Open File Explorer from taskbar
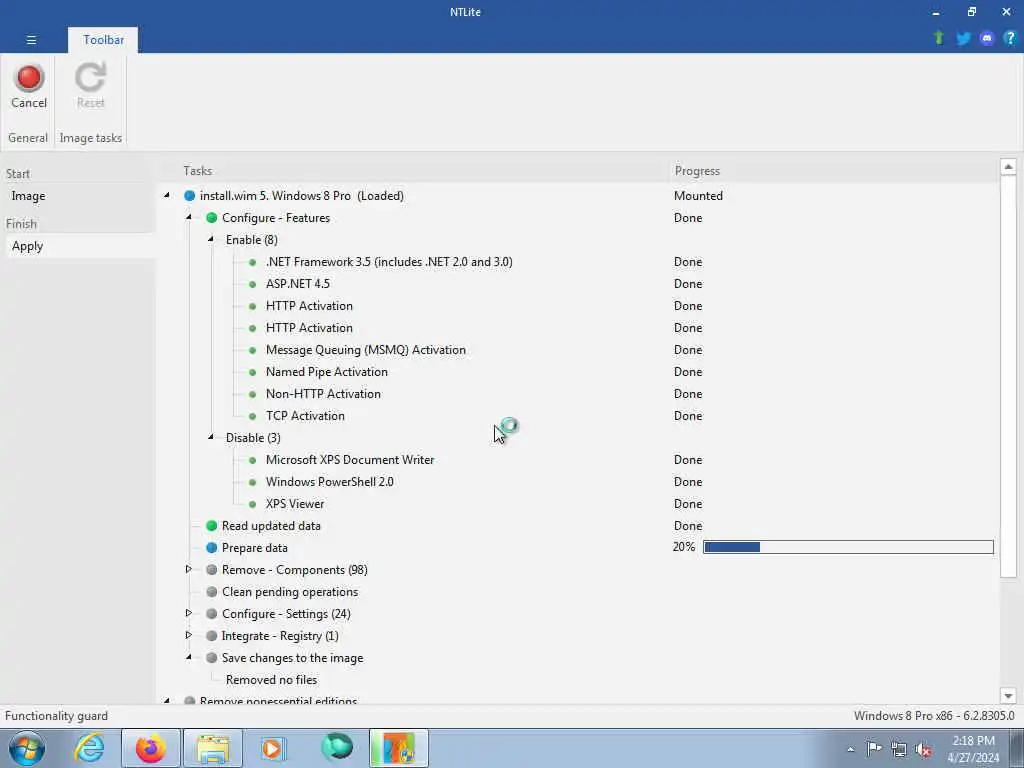The image size is (1024, 768). [213, 748]
